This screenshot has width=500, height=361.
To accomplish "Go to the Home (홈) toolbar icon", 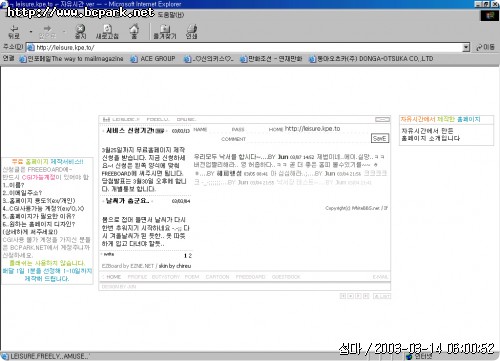I will [x=134, y=32].
